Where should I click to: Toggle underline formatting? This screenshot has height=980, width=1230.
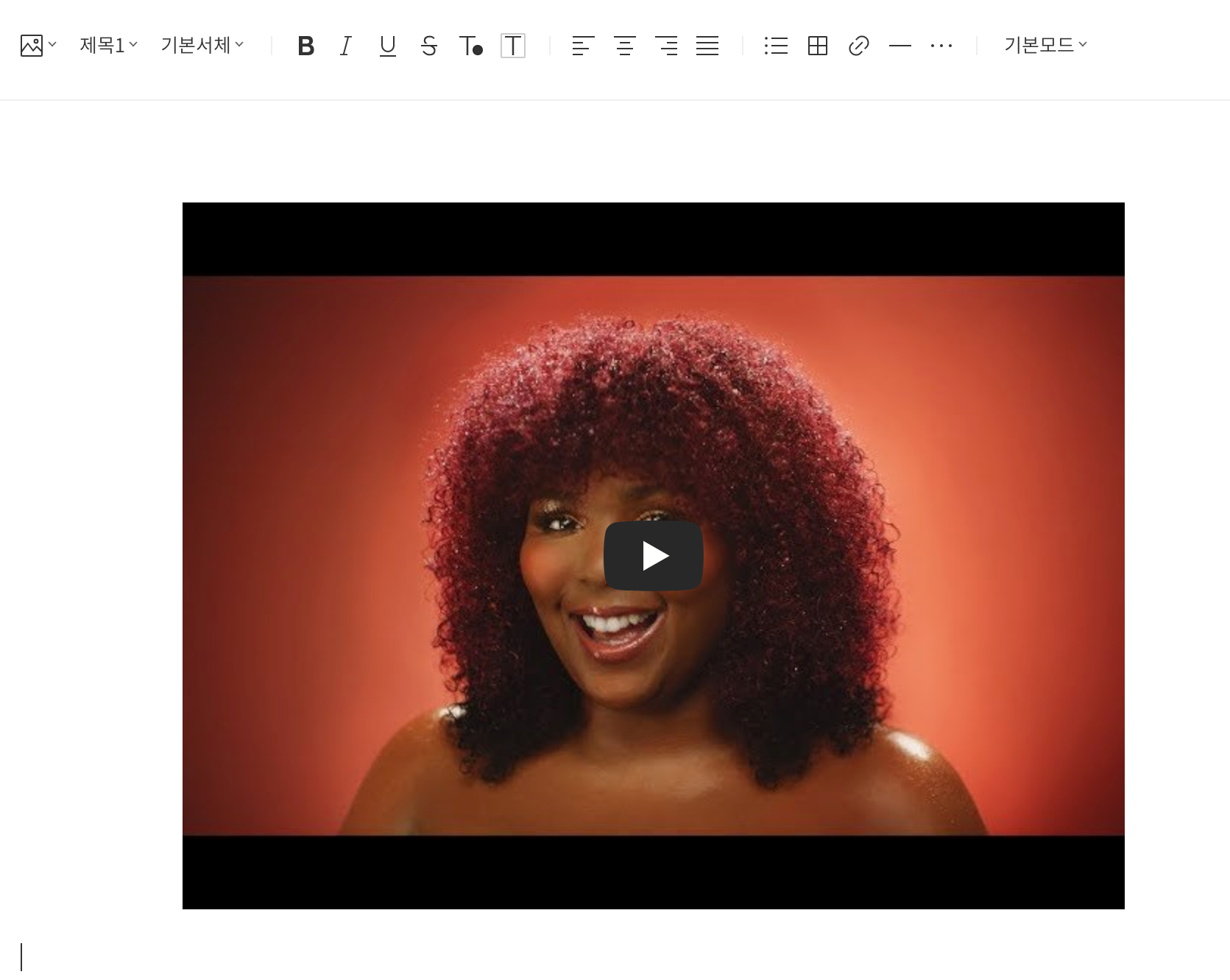[x=387, y=46]
